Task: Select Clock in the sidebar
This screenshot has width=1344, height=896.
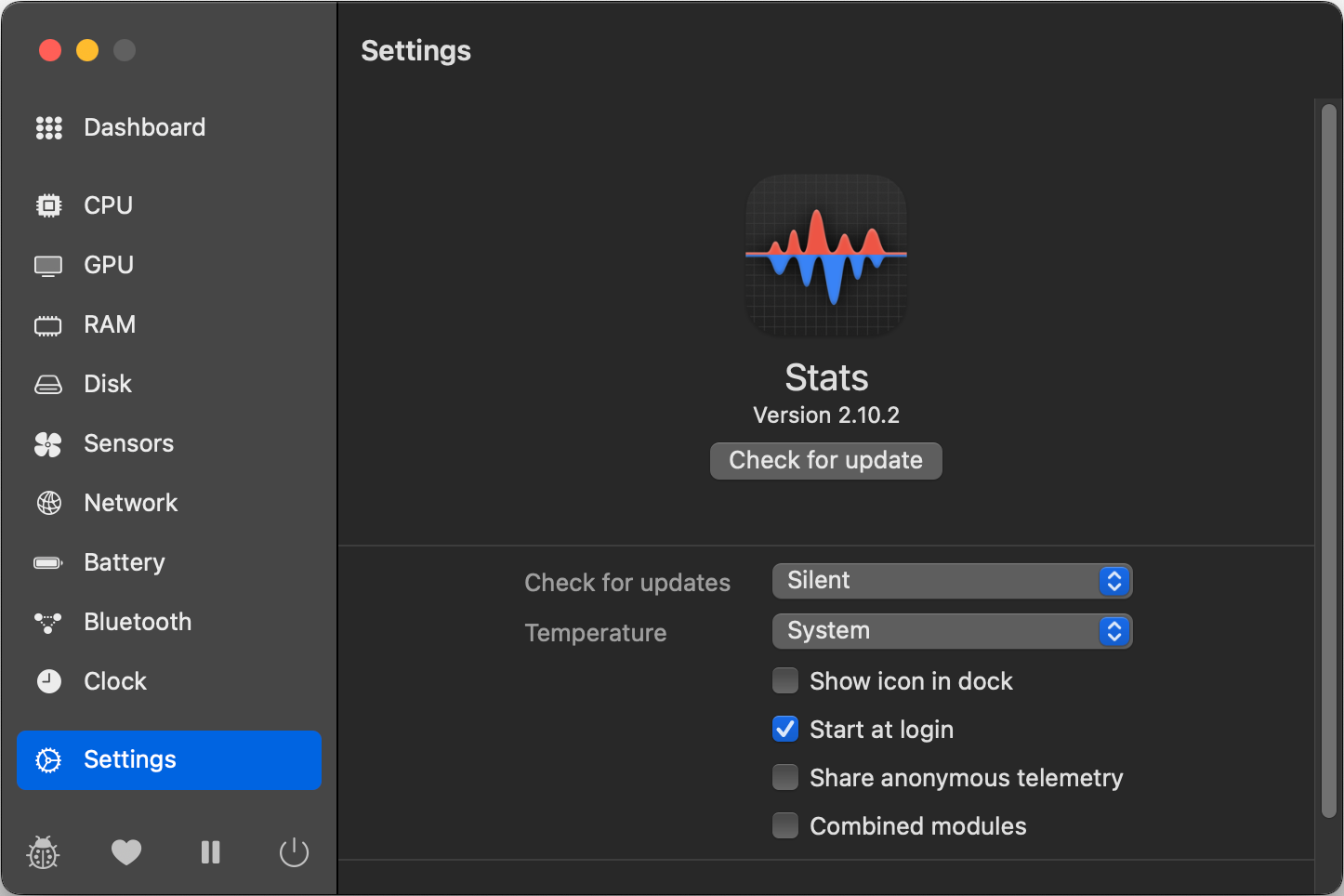Action: tap(115, 681)
